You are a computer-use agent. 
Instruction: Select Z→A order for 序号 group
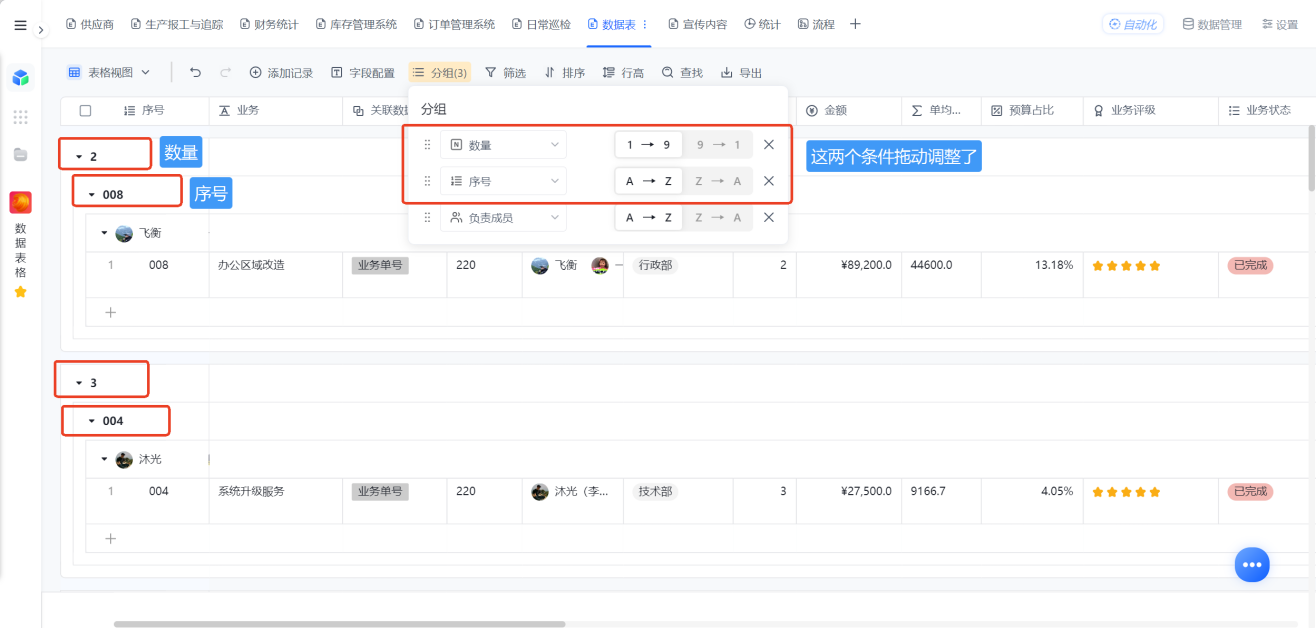(718, 181)
